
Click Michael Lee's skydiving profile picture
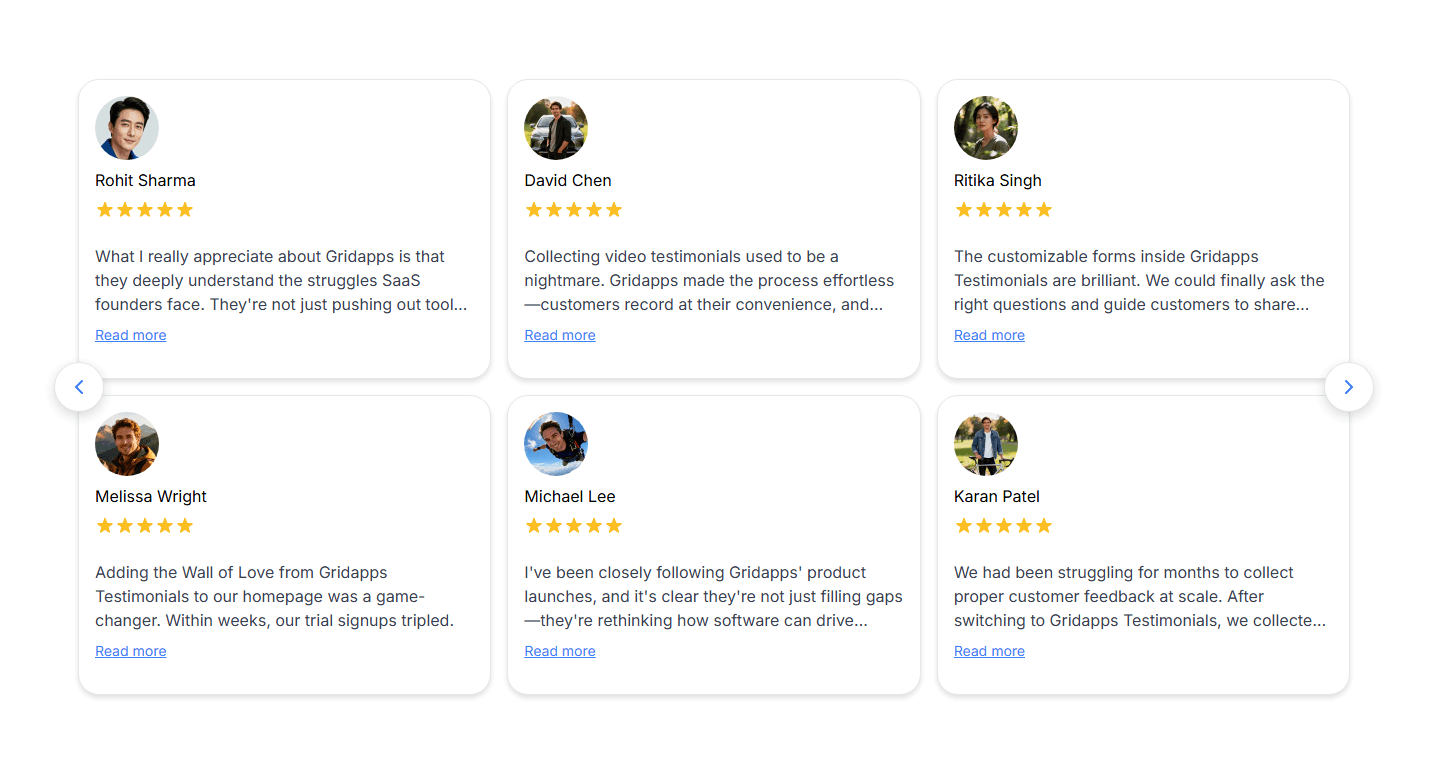click(x=556, y=443)
